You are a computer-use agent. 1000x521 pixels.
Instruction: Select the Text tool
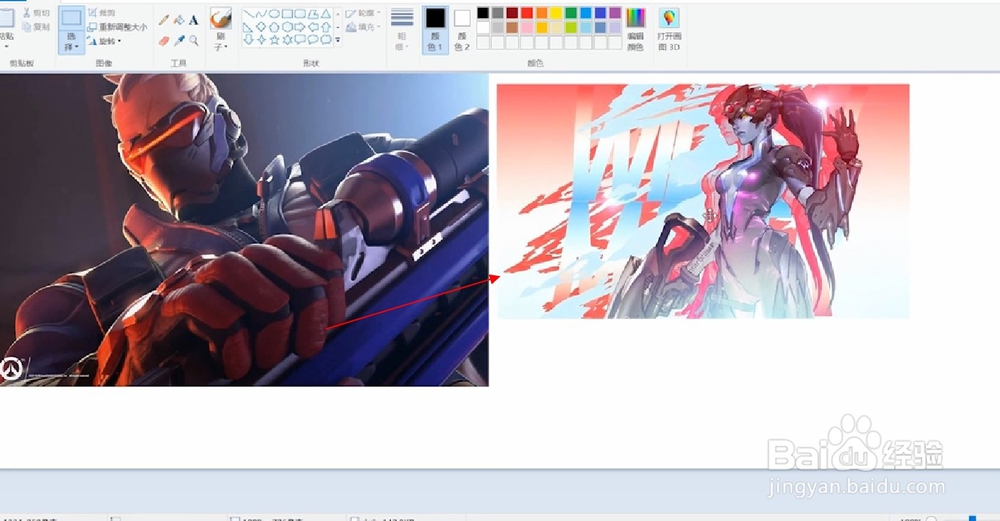pos(193,20)
